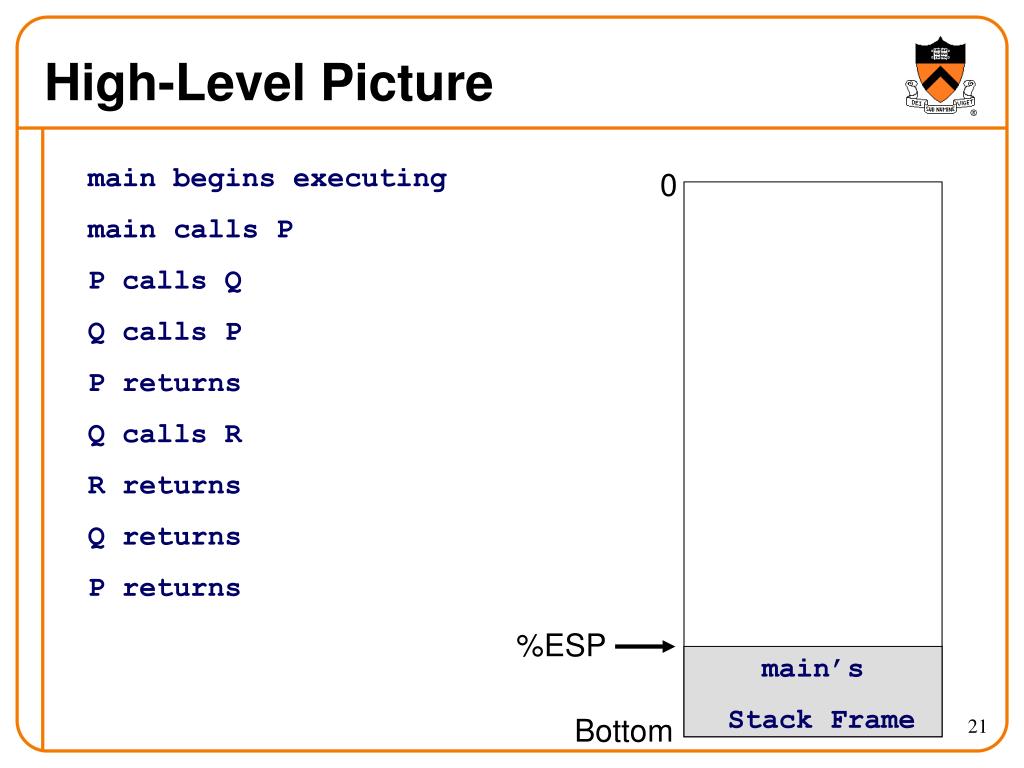Screen dimensions: 1024x768
Task: Select the line P calls Q
Action: [x=165, y=281]
